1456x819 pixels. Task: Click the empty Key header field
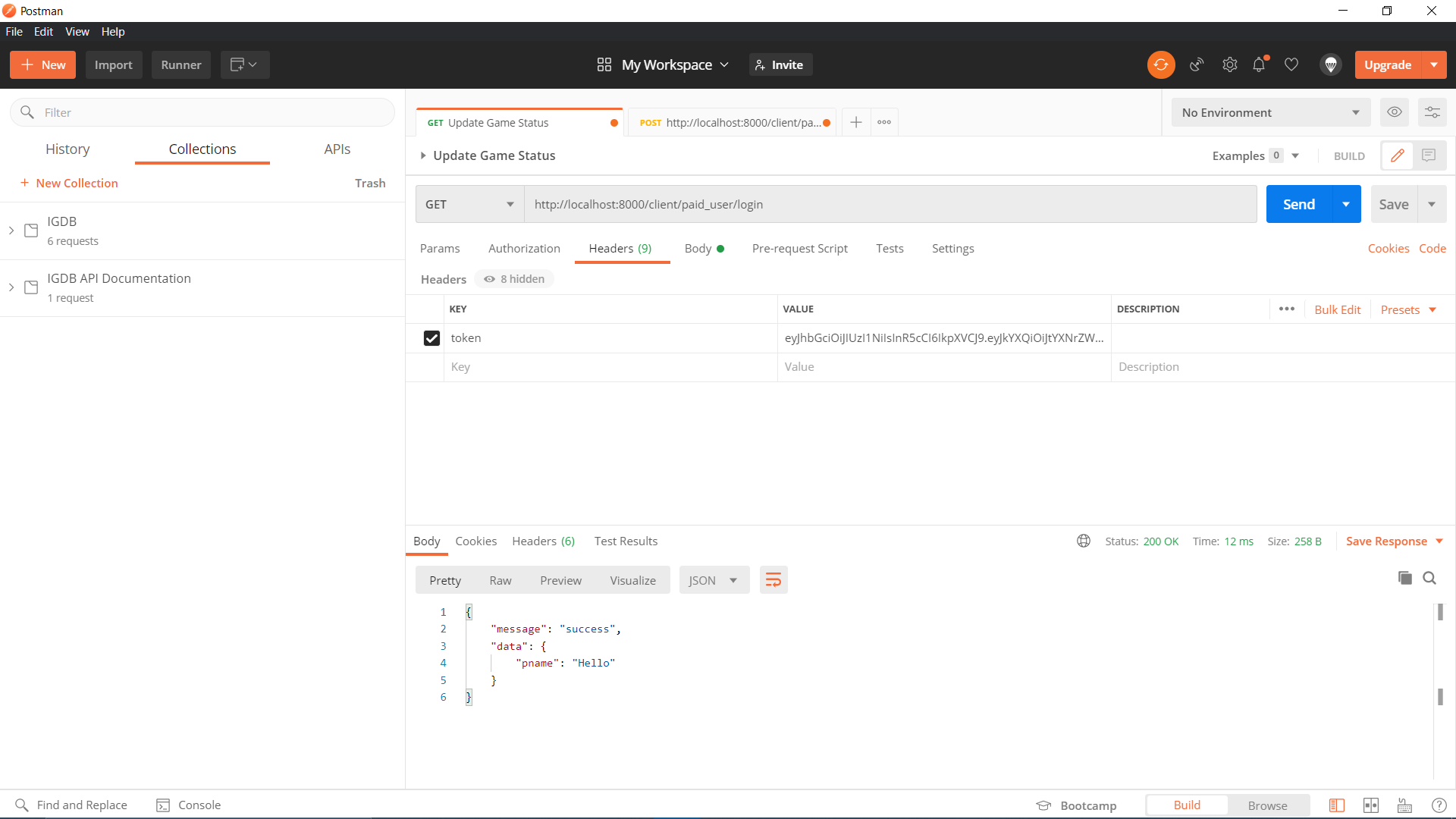[610, 367]
